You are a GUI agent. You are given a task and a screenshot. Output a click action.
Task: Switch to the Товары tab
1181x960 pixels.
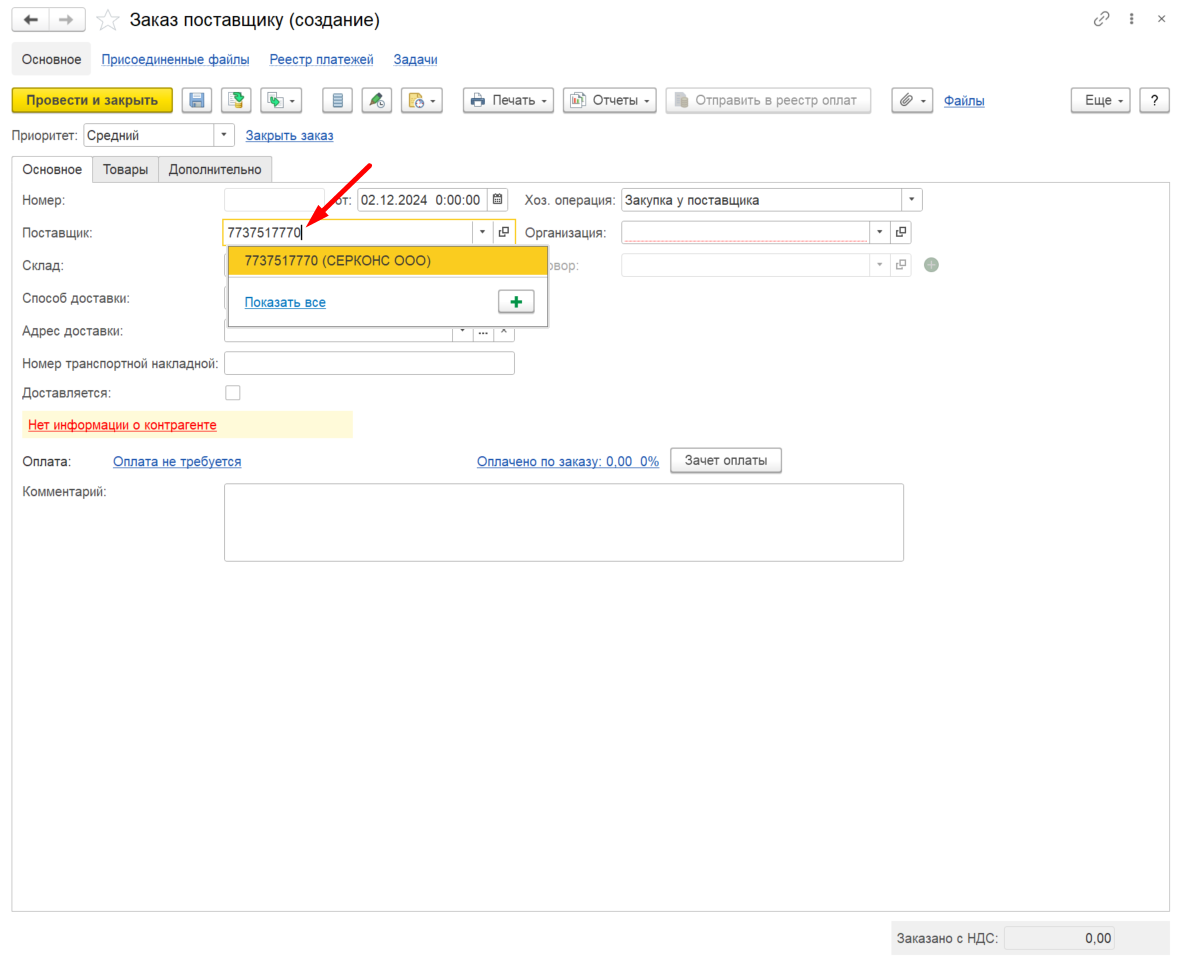125,169
